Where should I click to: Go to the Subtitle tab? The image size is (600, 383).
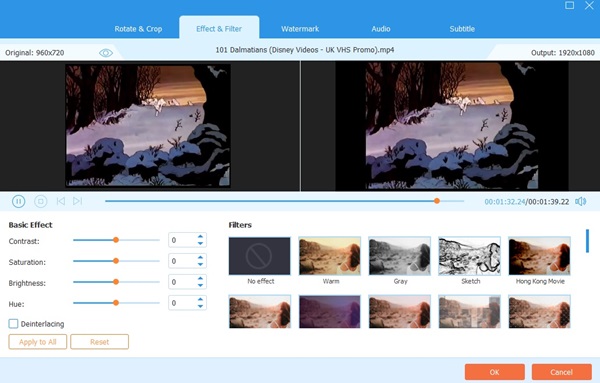(x=462, y=29)
